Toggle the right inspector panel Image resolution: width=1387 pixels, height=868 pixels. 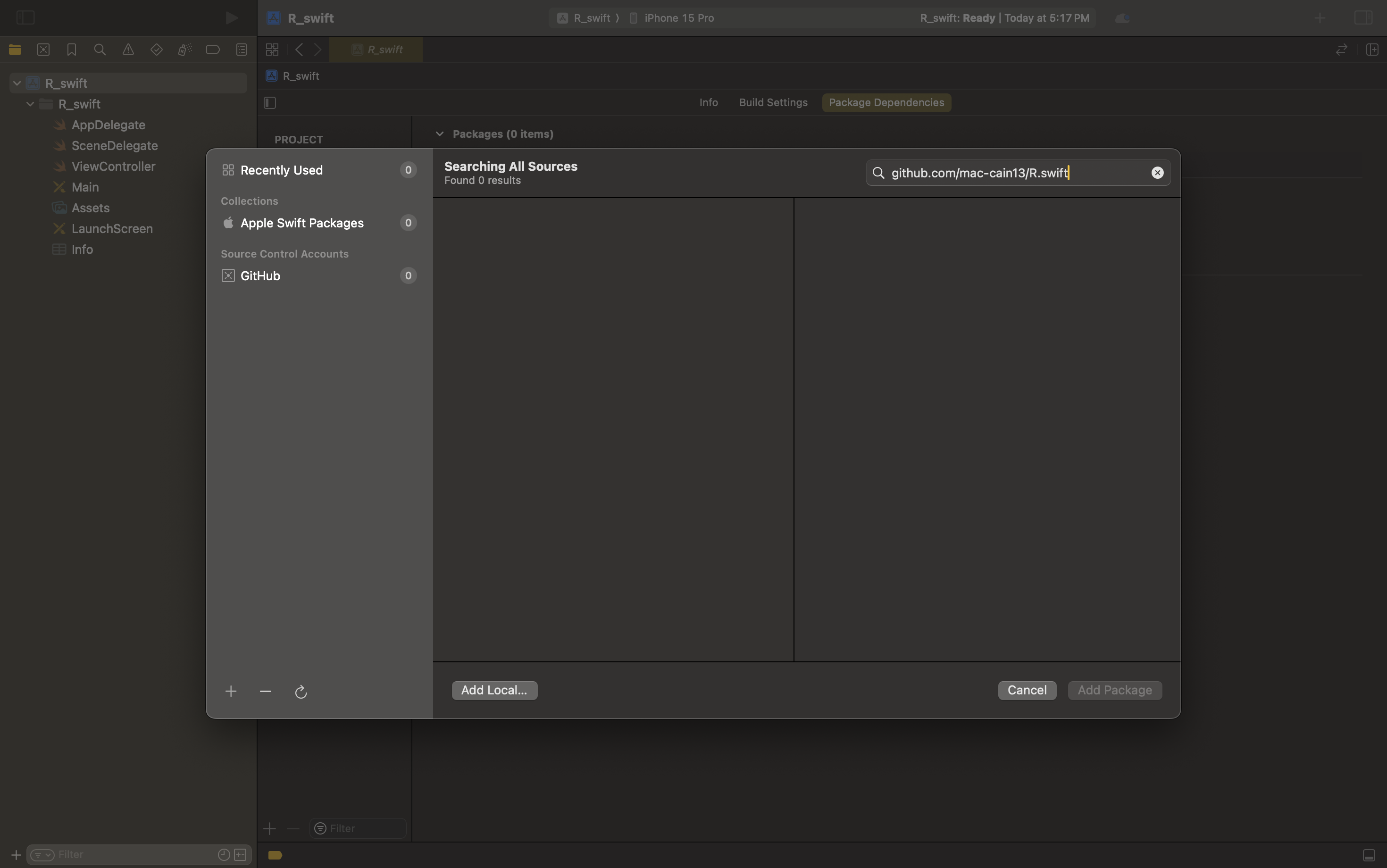(x=1363, y=18)
